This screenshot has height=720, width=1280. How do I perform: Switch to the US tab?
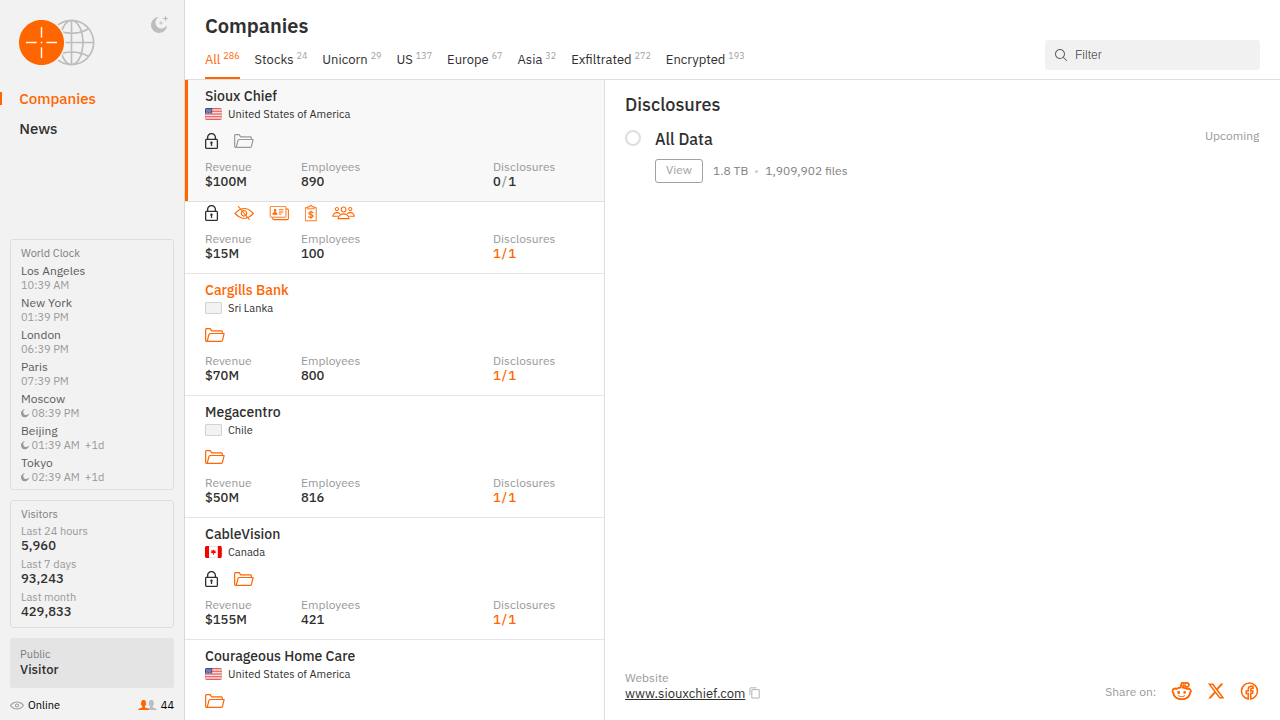tap(414, 59)
